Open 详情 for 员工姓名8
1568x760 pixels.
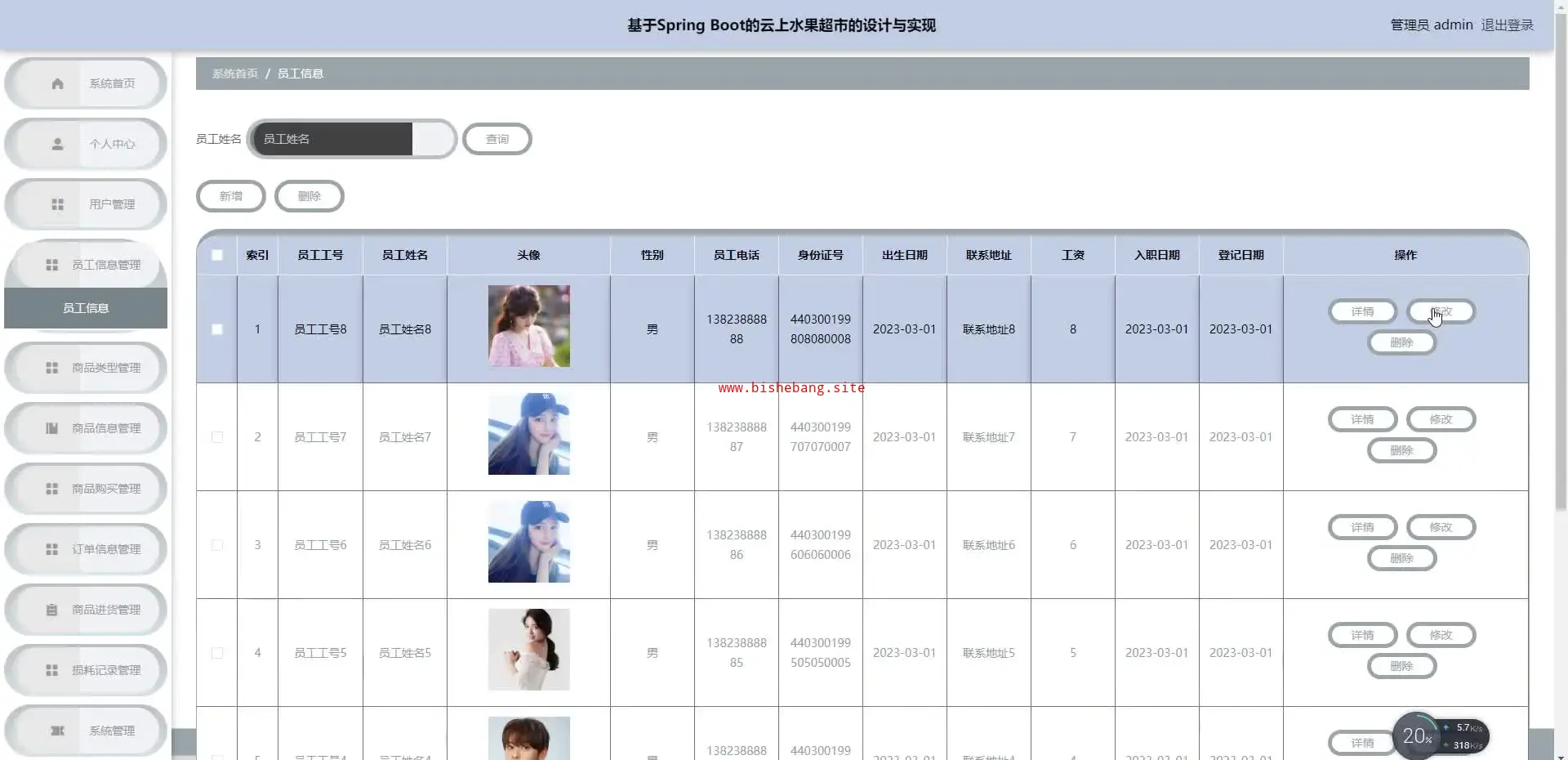tap(1362, 312)
